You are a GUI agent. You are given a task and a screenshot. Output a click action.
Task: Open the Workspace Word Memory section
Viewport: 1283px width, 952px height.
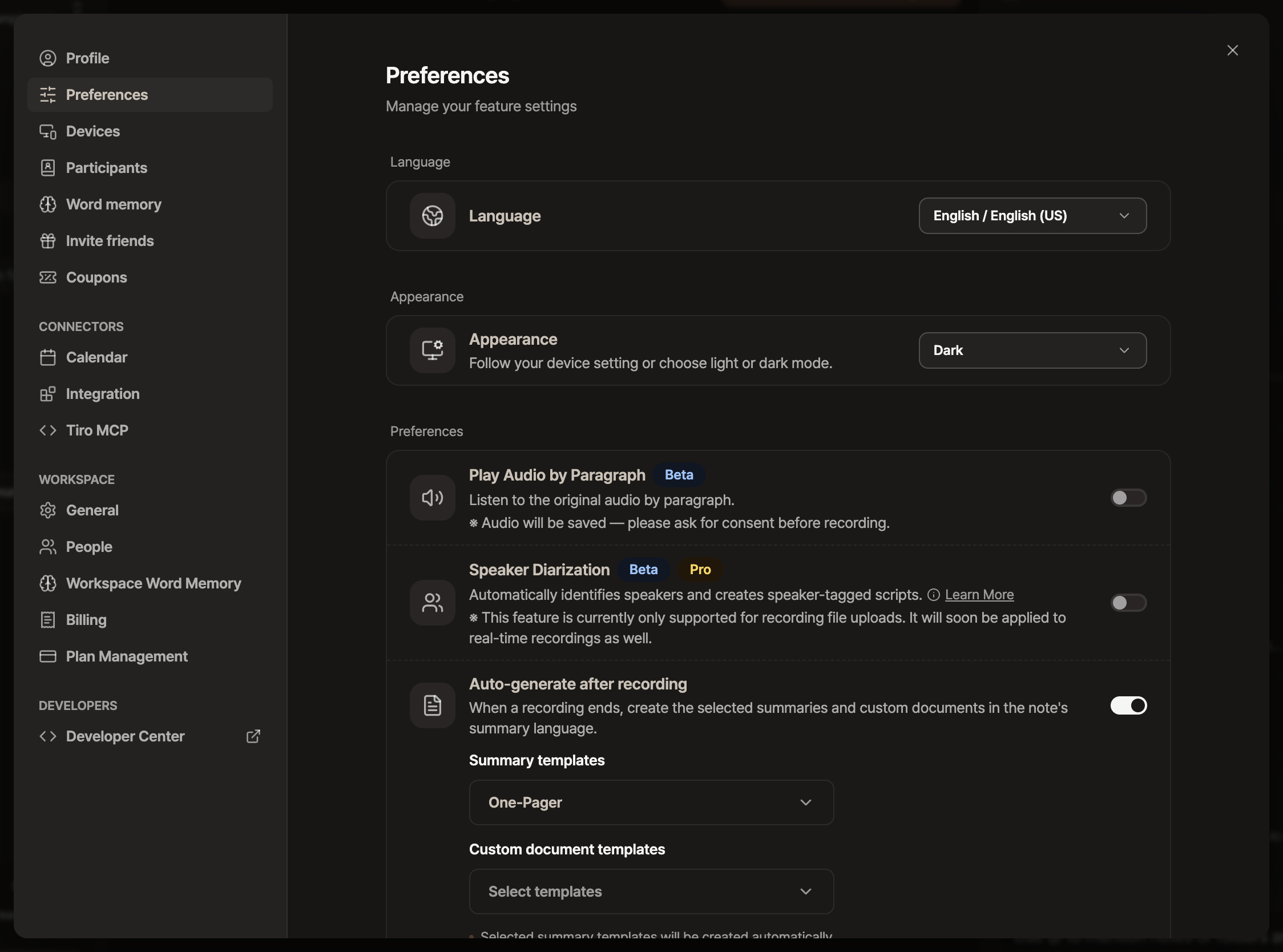click(150, 583)
